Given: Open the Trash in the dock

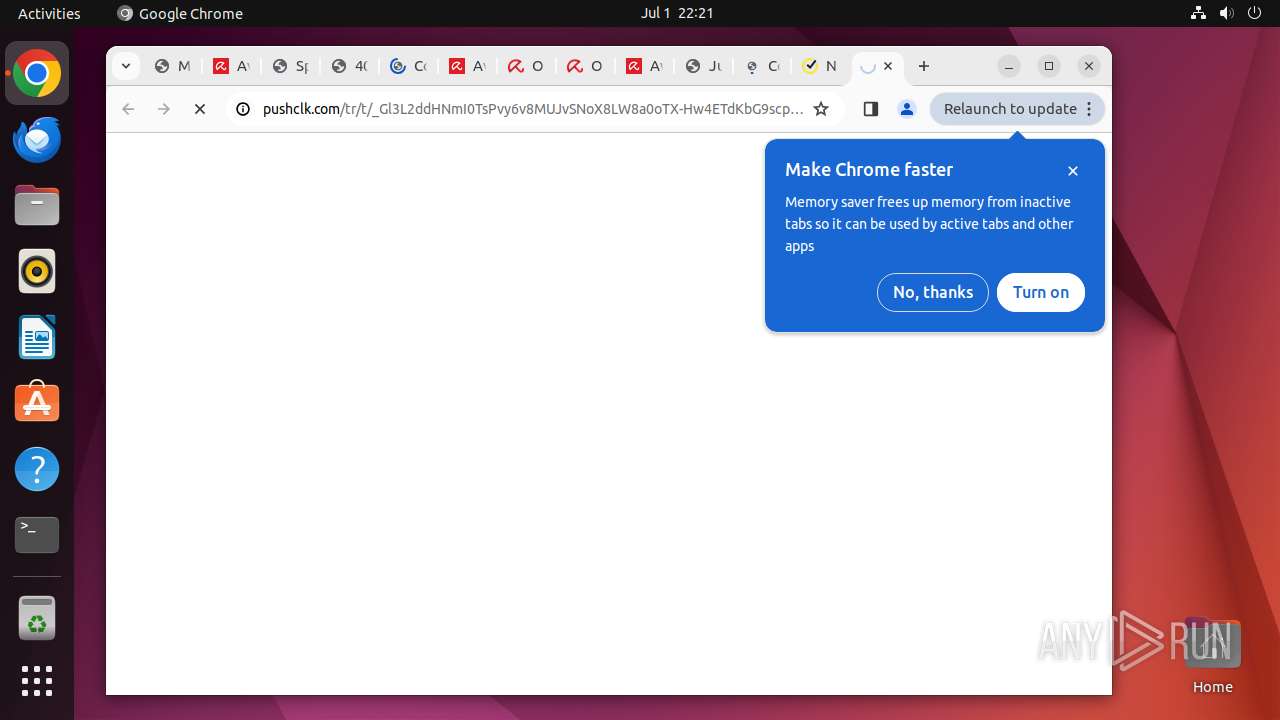Looking at the screenshot, I should pyautogui.click(x=37, y=618).
